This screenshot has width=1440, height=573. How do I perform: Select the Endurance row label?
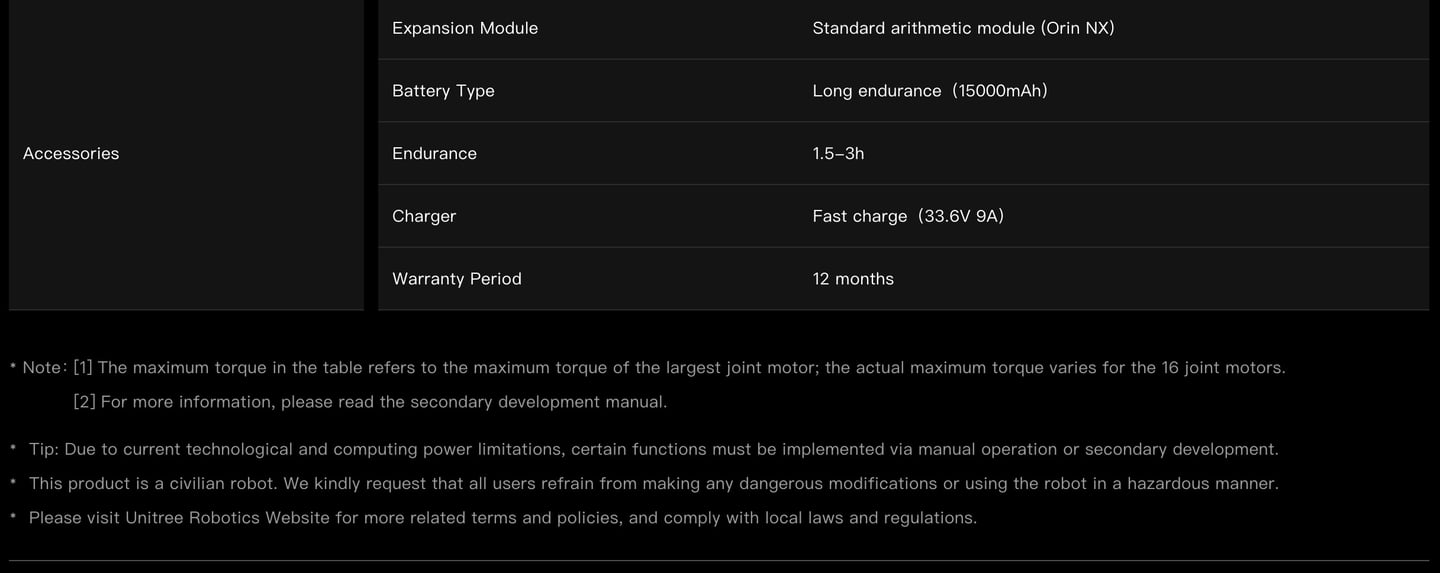434,153
